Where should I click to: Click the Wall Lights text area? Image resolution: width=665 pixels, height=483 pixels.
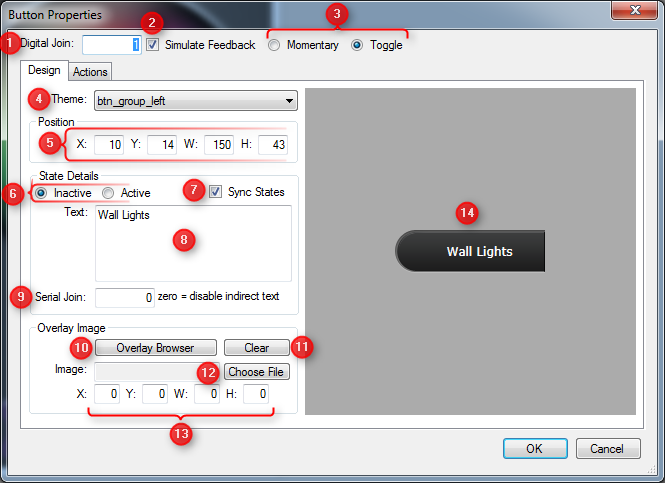pos(193,243)
